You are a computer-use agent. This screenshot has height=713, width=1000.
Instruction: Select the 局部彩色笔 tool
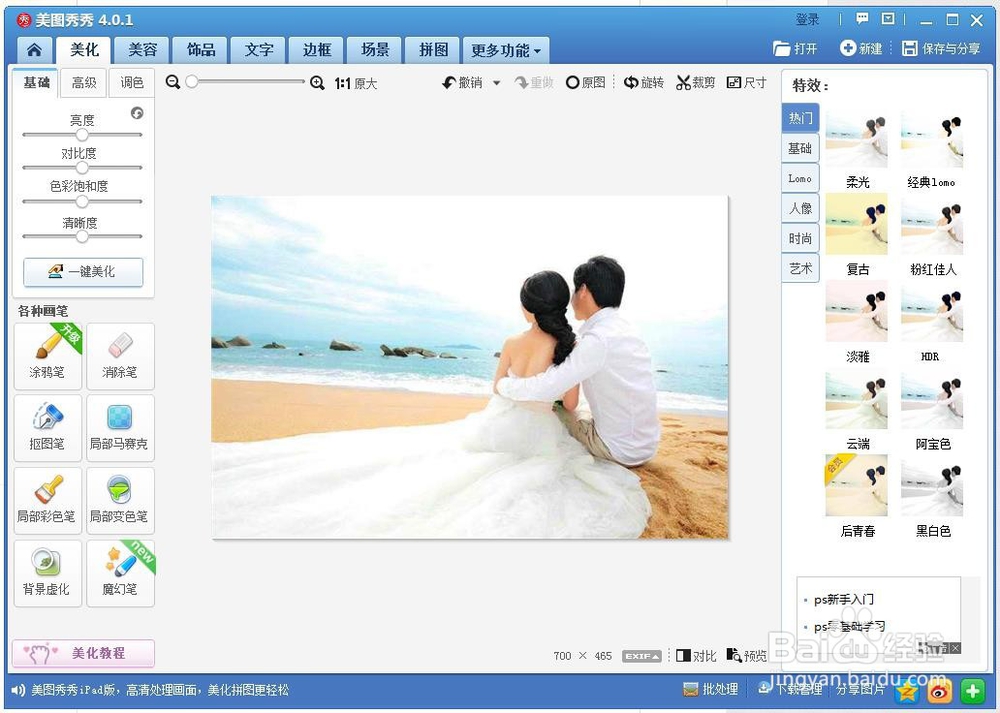(48, 501)
